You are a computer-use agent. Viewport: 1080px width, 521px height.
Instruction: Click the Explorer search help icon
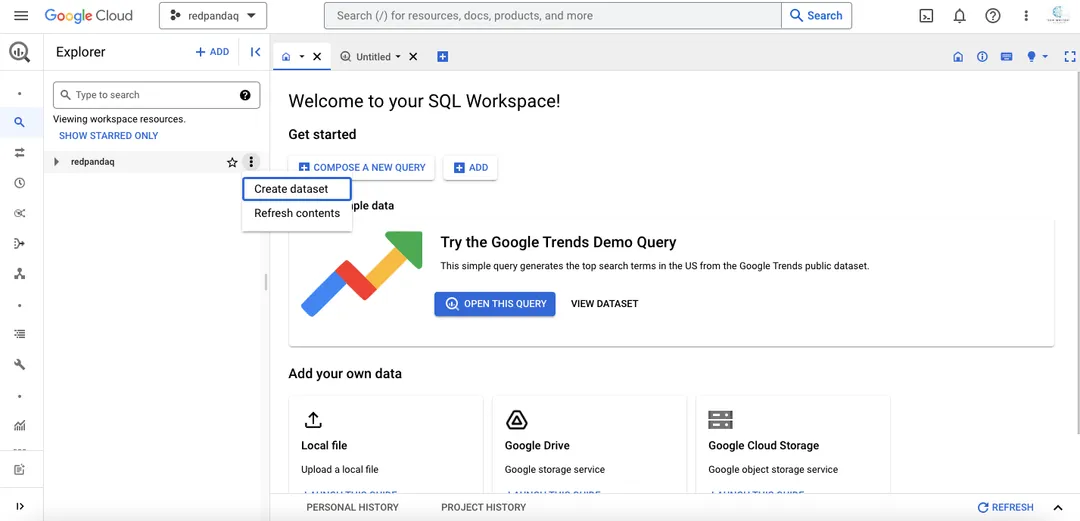pos(245,95)
